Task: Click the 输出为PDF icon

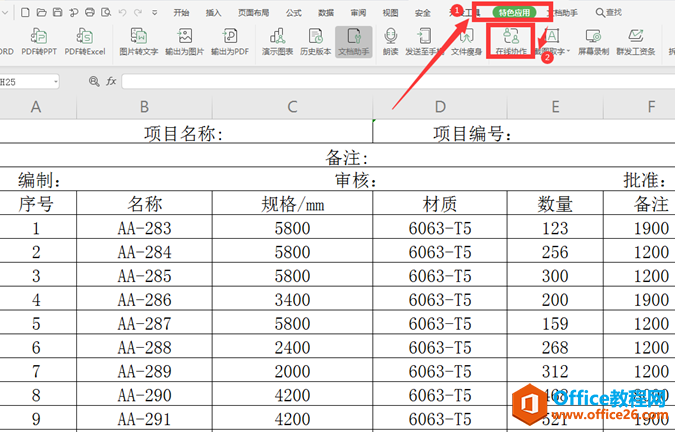Action: tap(230, 41)
